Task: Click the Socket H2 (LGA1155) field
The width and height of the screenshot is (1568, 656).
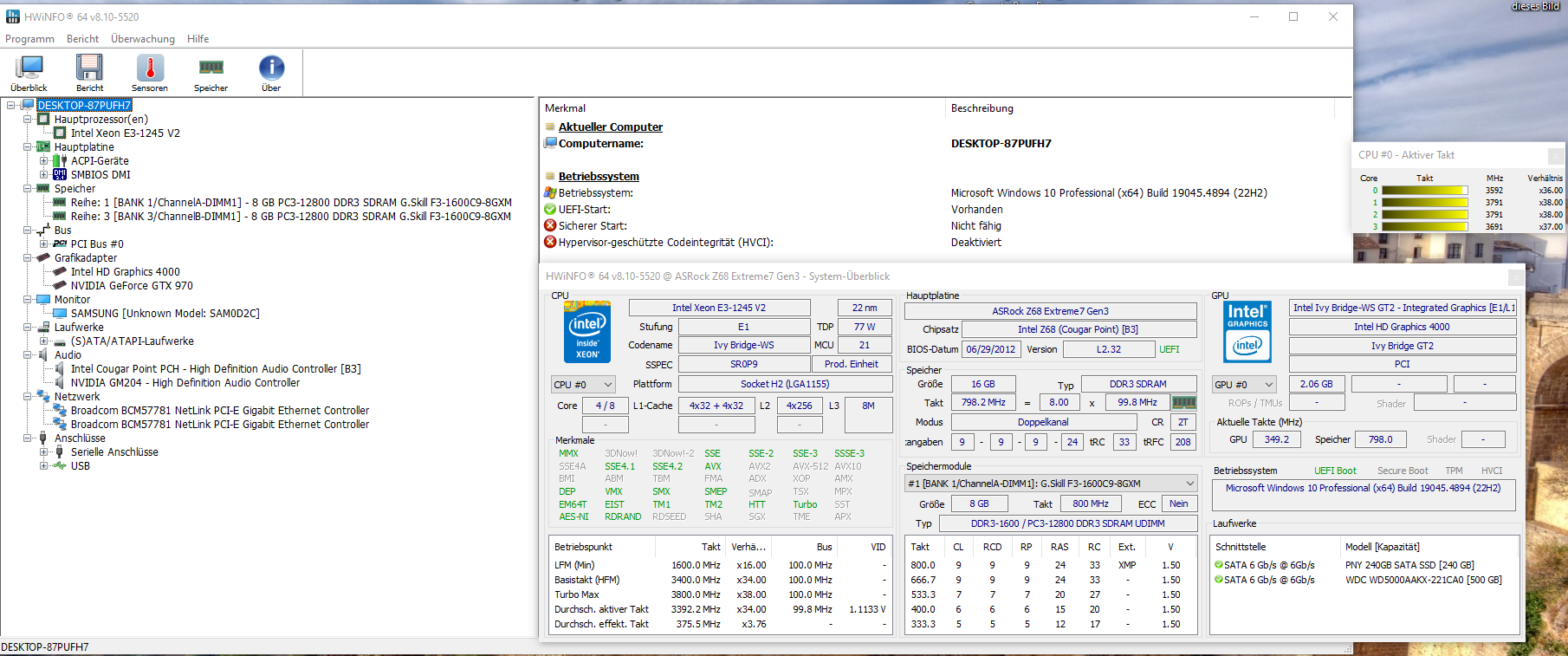Action: (x=785, y=384)
